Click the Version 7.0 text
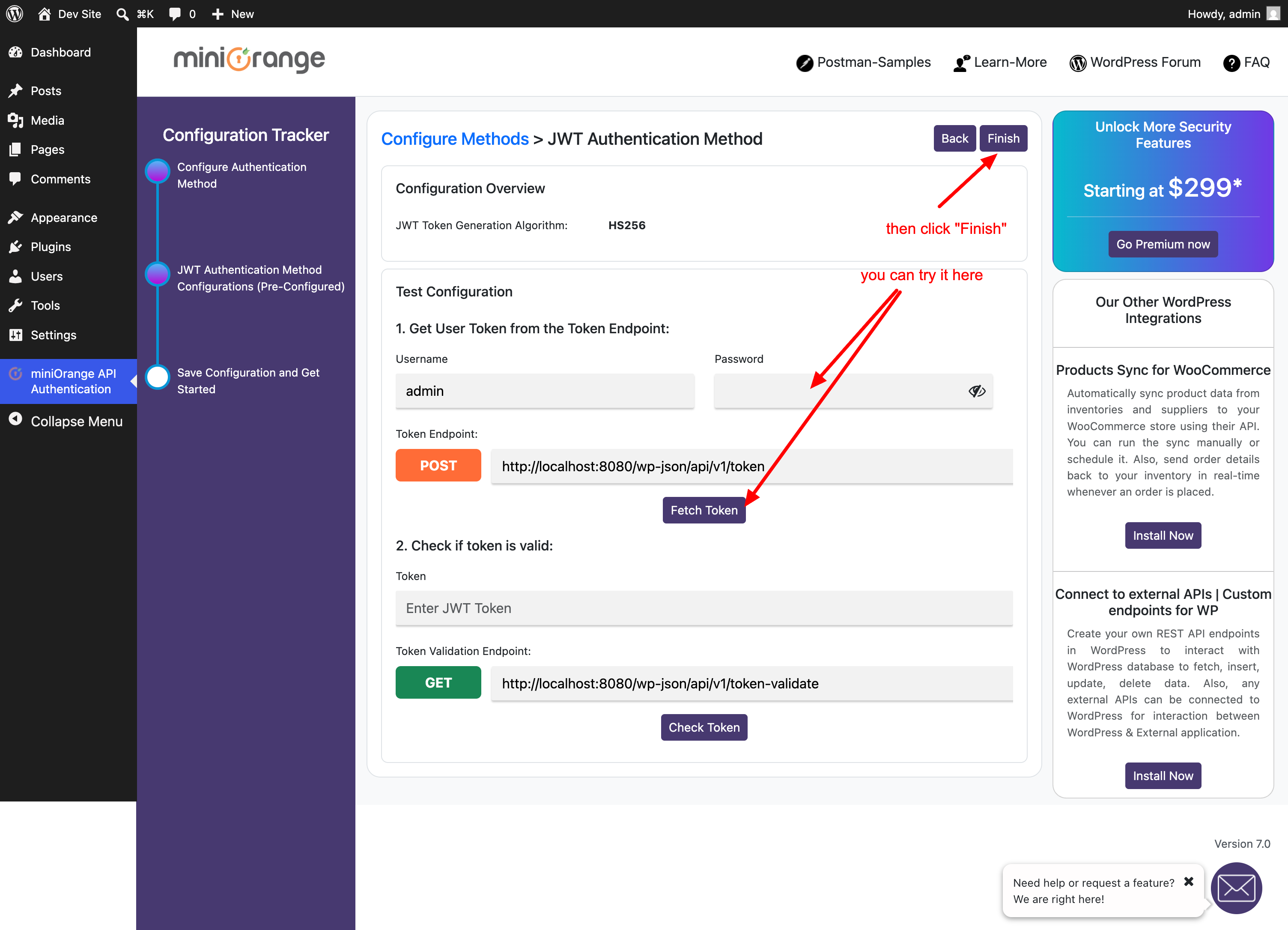The image size is (1288, 930). pyautogui.click(x=1242, y=843)
